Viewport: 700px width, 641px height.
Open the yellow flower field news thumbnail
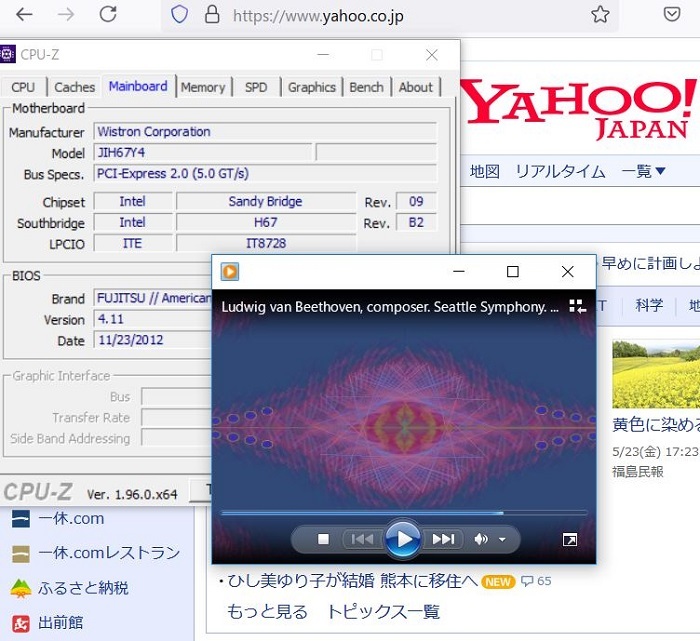656,374
